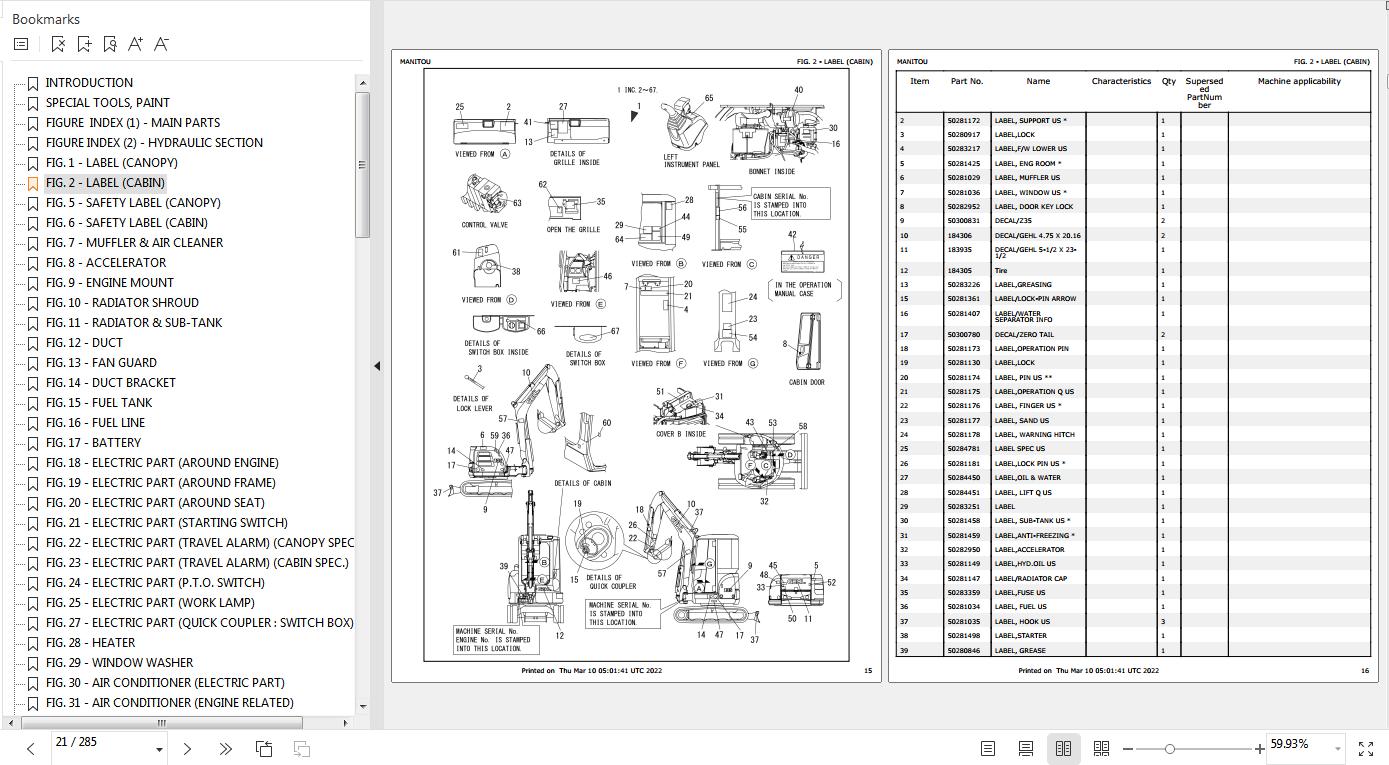Viewport: 1389px width, 765px height.
Task: Open the bookmark options list icon
Action: tap(21, 44)
